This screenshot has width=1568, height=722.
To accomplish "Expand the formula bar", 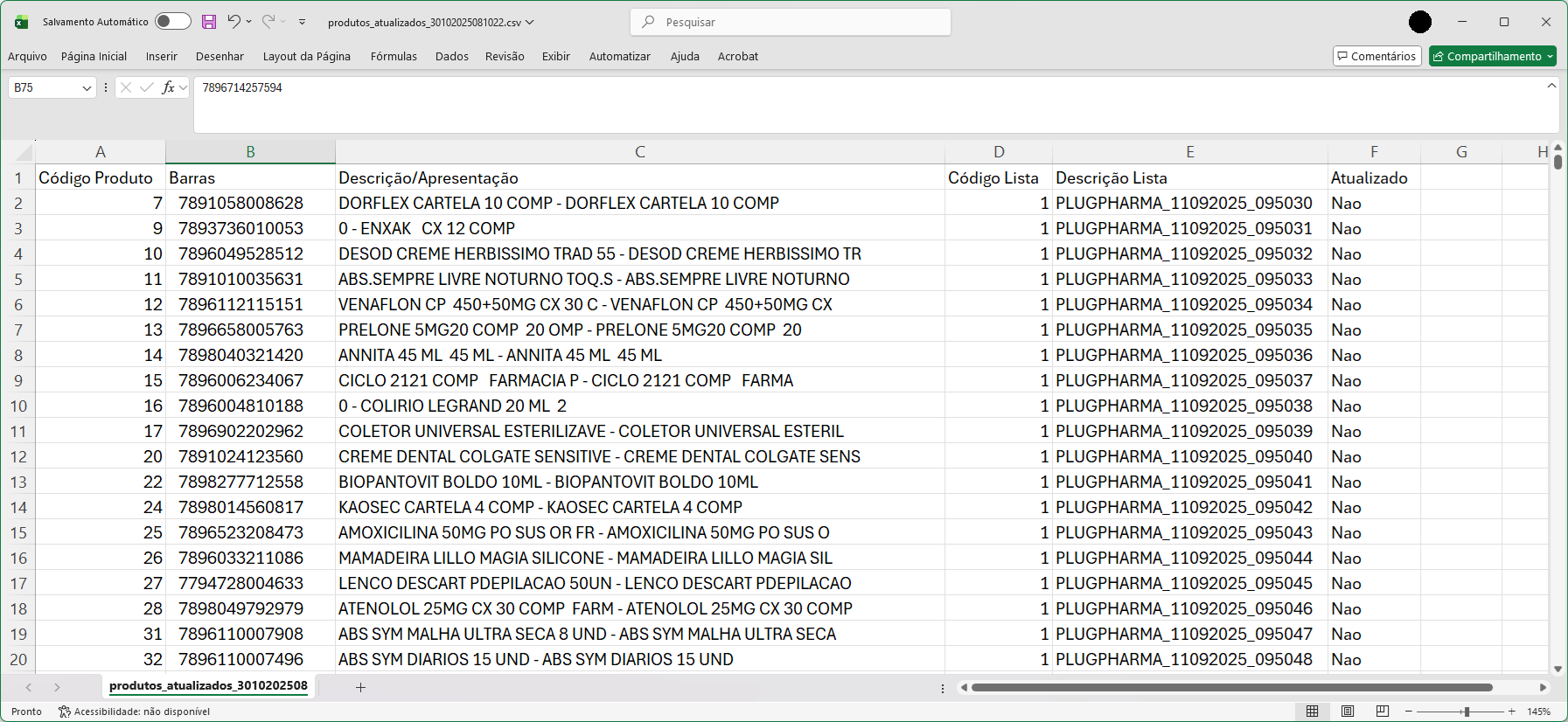I will (x=1551, y=86).
